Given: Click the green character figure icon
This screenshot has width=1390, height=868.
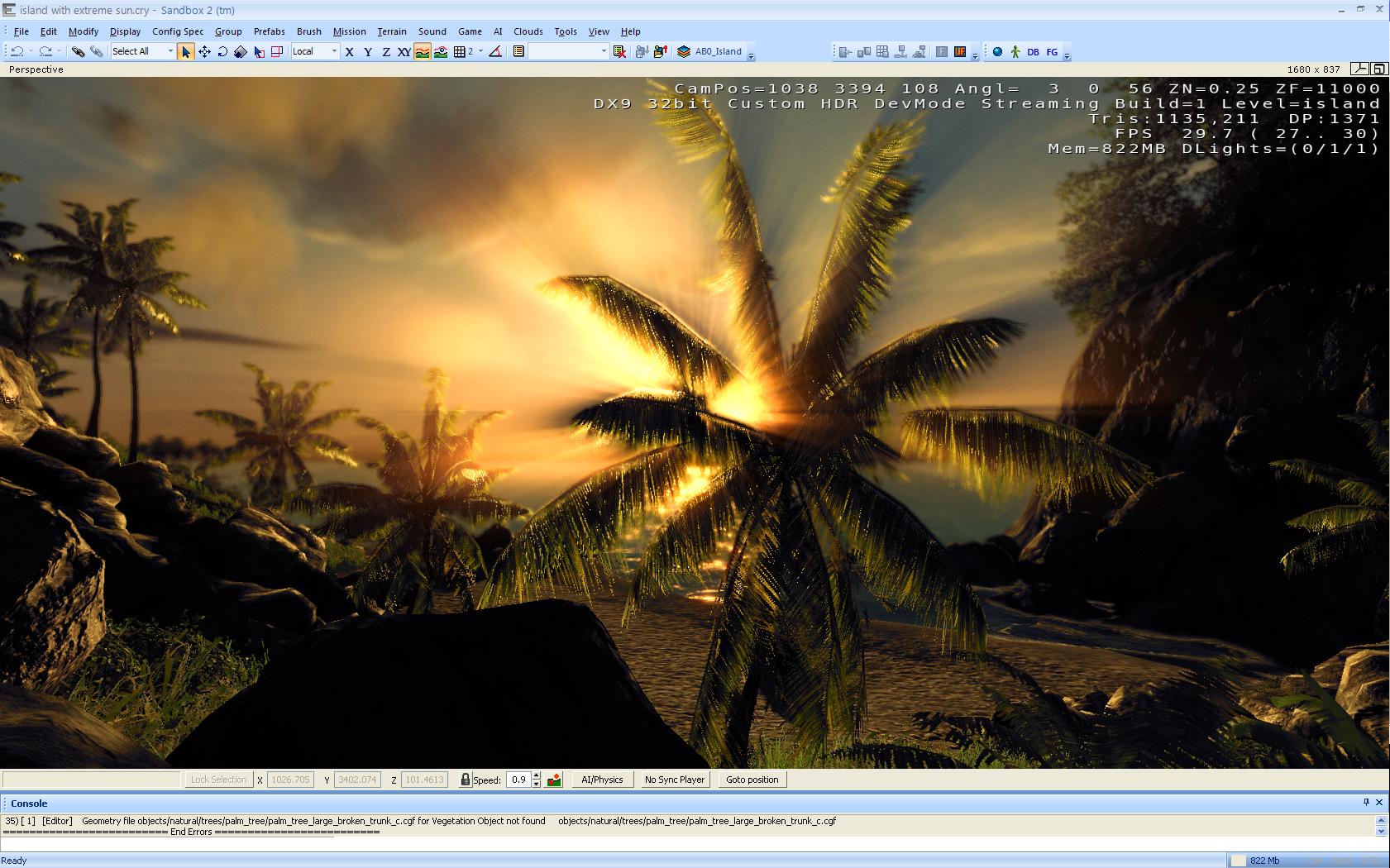Looking at the screenshot, I should click(1015, 51).
